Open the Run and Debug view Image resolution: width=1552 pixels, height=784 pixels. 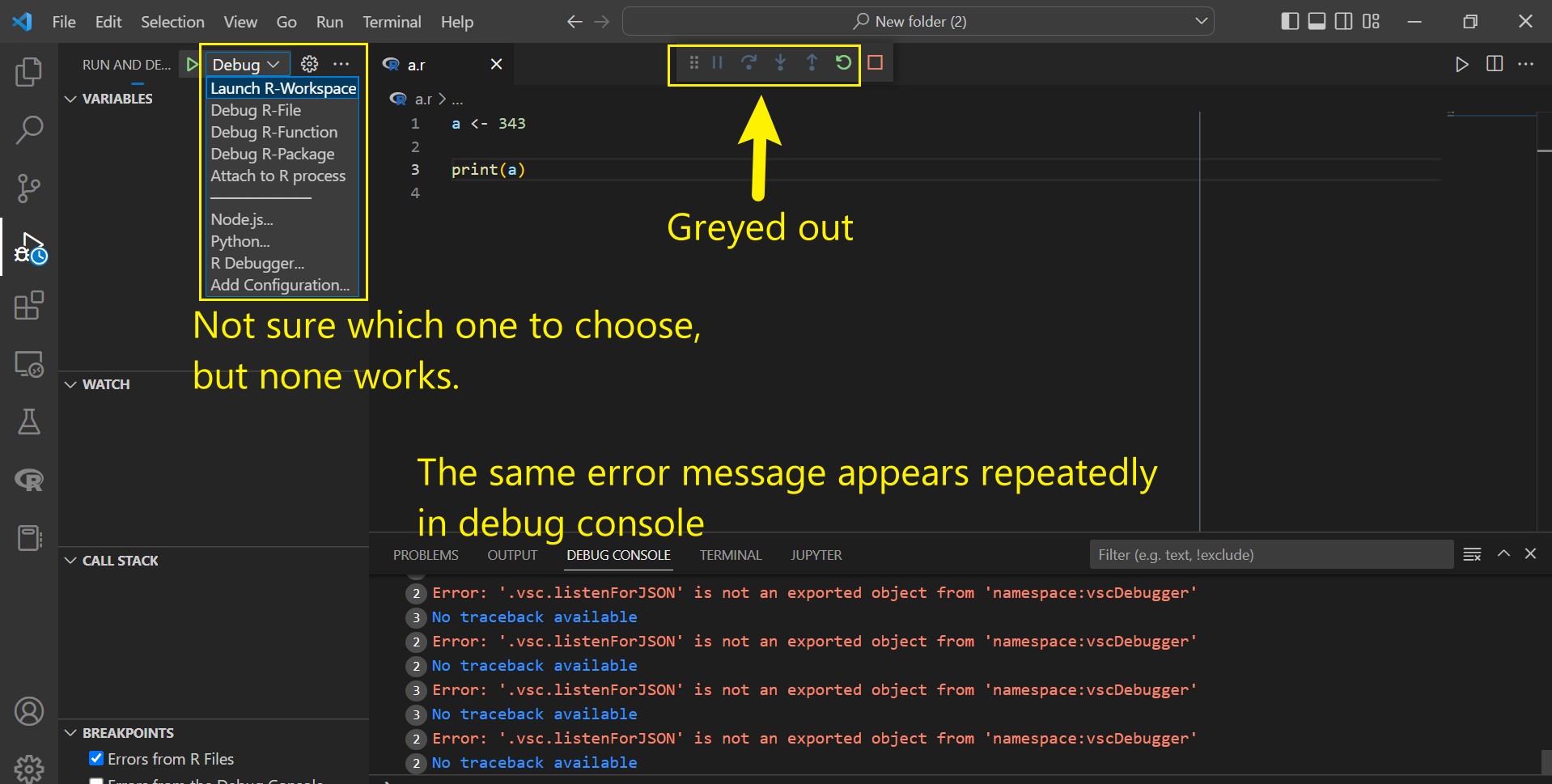(x=29, y=248)
